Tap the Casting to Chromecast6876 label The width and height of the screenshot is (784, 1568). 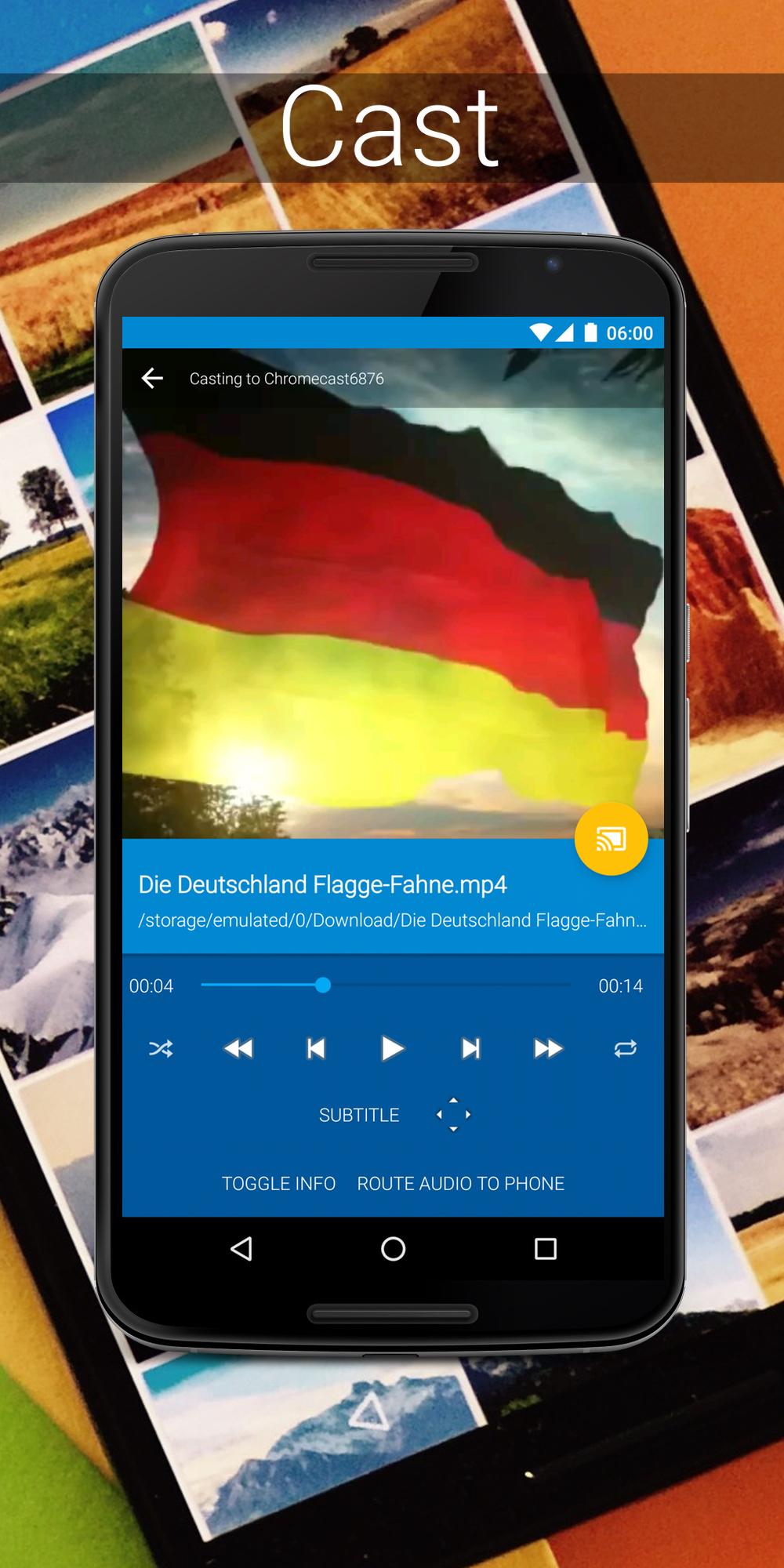click(x=287, y=379)
